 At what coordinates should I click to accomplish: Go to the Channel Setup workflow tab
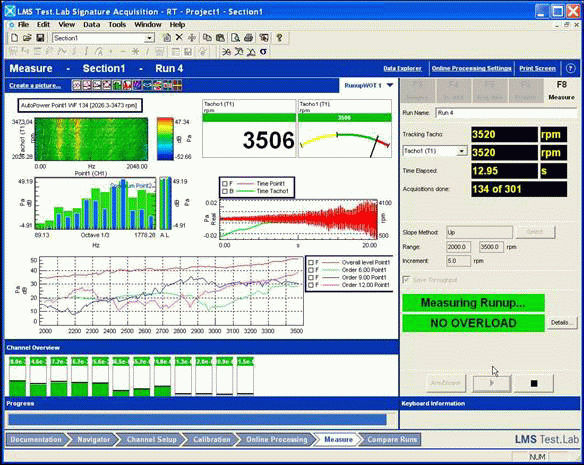[x=152, y=439]
